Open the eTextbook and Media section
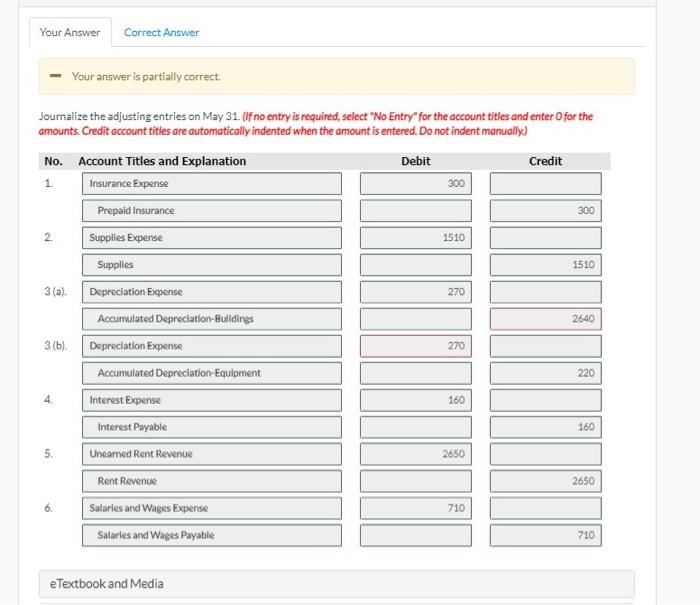 (337, 584)
